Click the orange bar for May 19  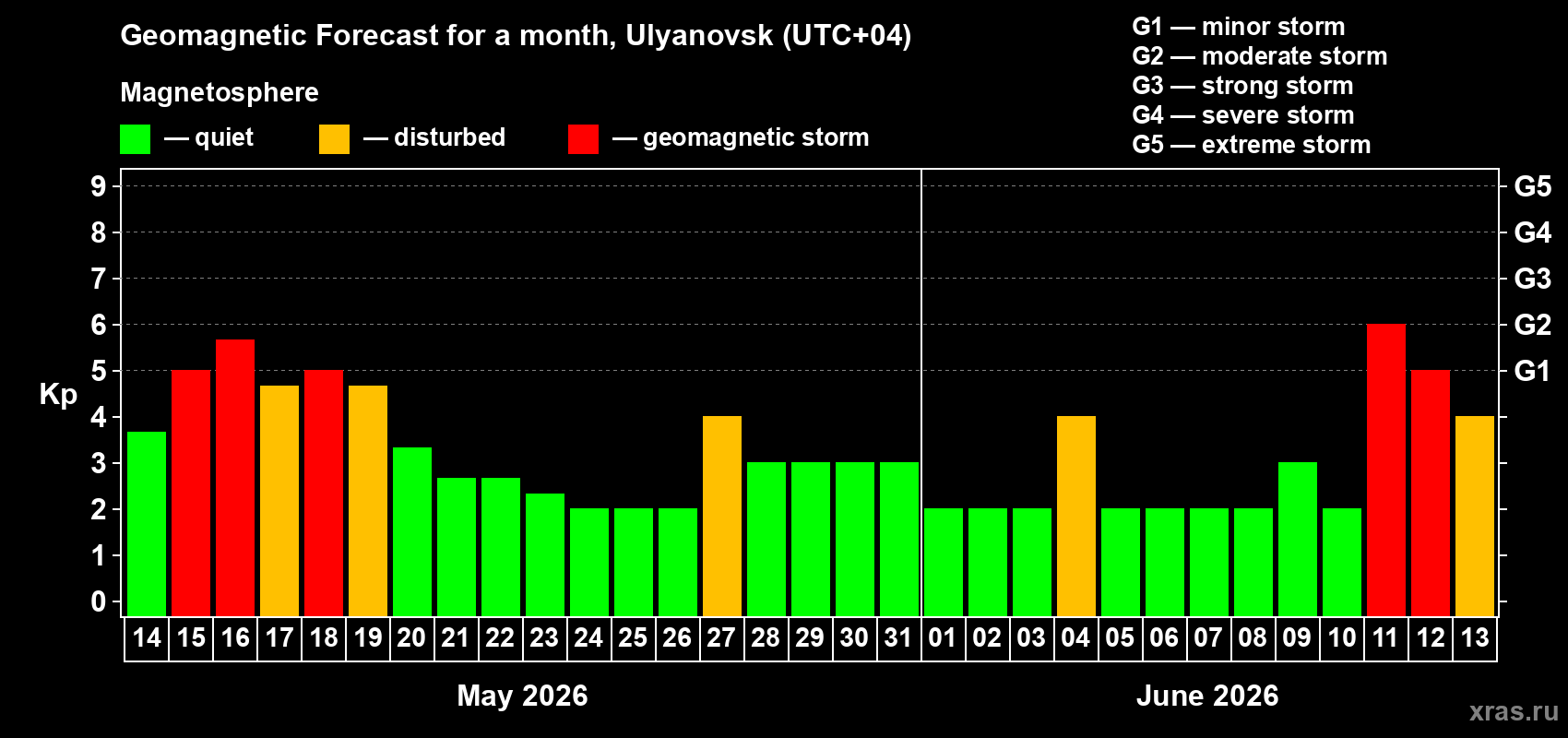pyautogui.click(x=368, y=501)
